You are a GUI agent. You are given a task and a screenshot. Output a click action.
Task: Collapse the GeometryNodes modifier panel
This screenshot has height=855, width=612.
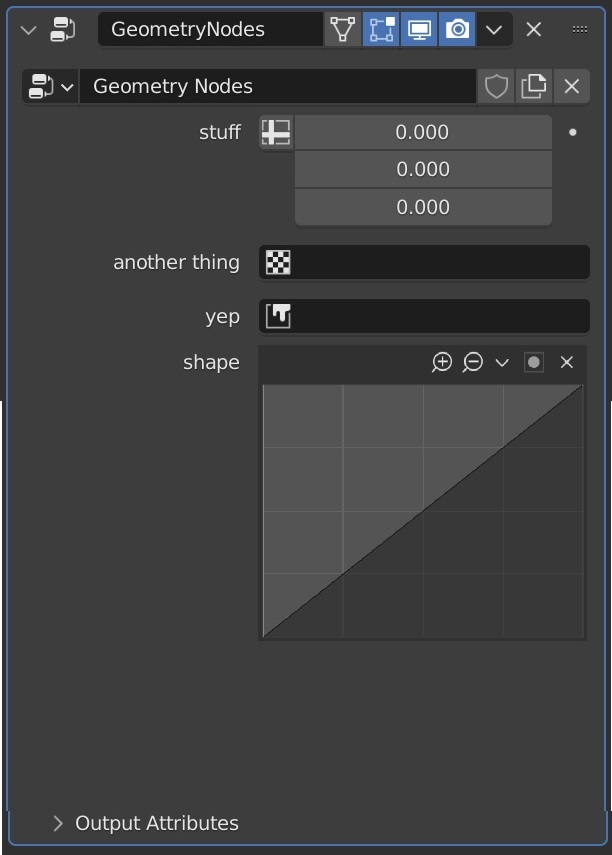point(28,29)
